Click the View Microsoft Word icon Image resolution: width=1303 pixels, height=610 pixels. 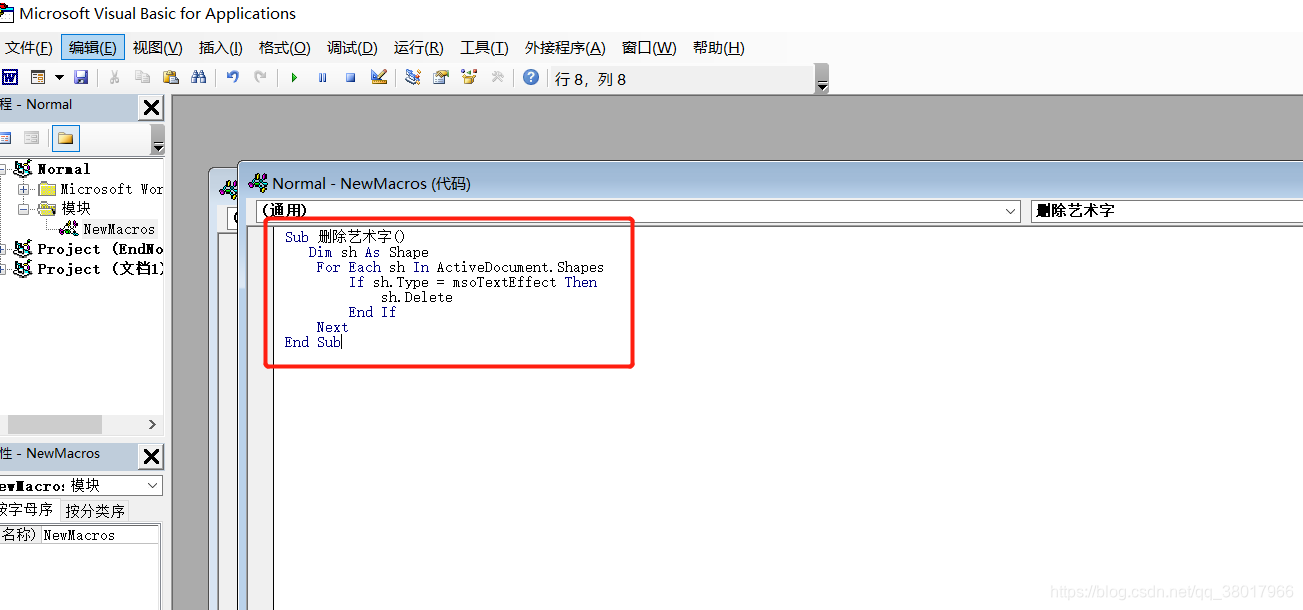(10, 77)
